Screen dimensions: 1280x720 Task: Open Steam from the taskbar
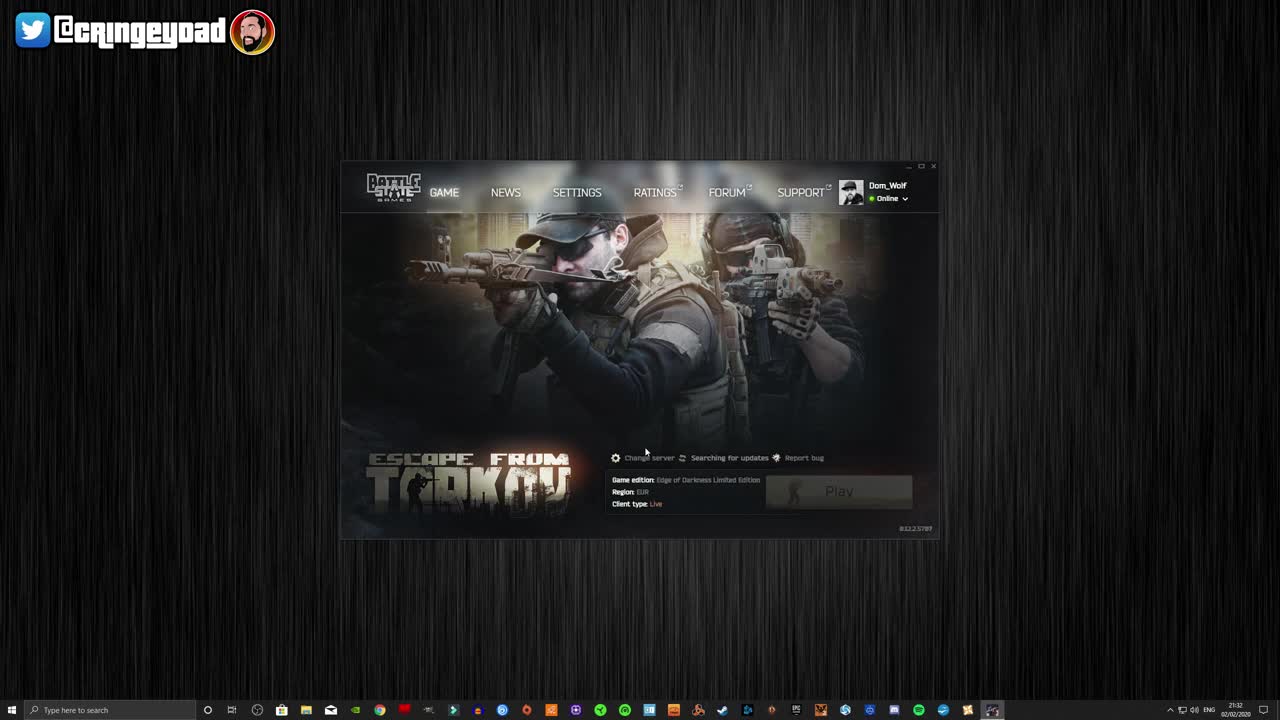click(x=722, y=710)
